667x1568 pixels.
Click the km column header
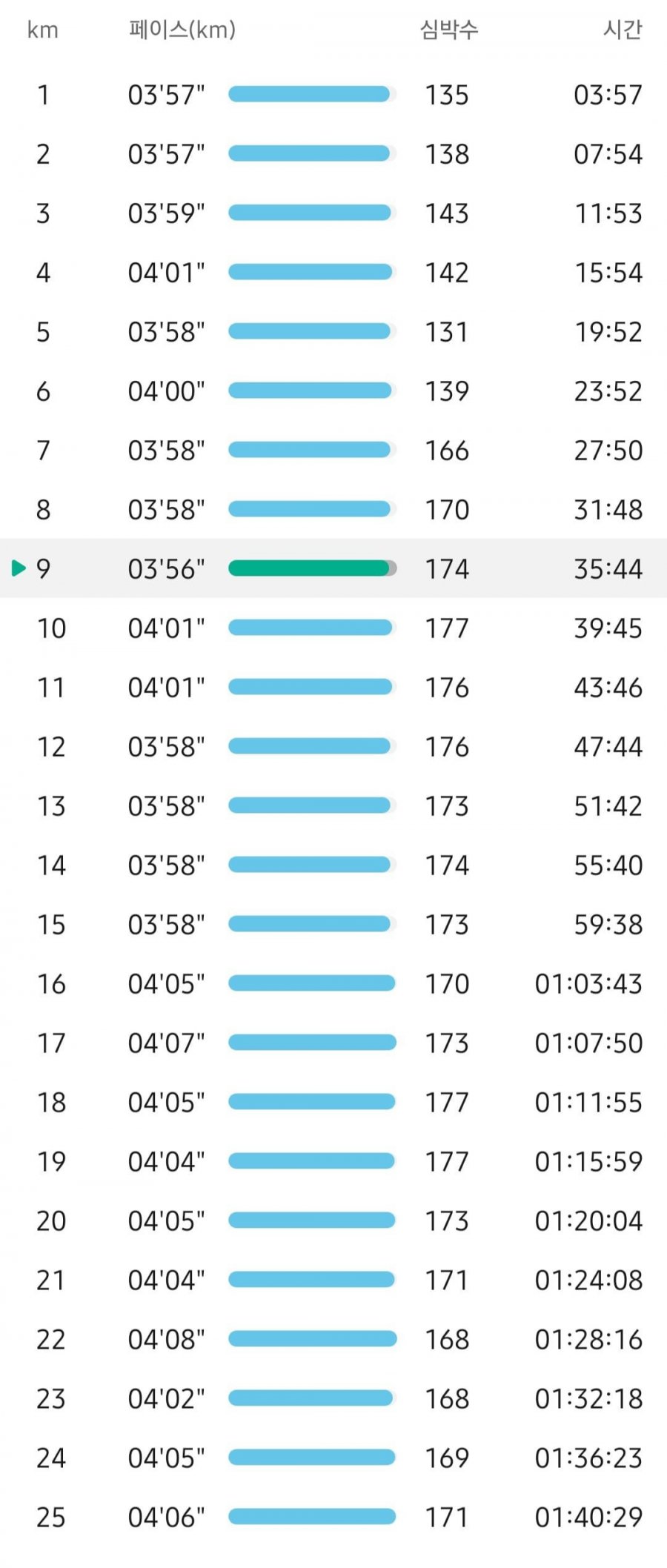(x=43, y=30)
